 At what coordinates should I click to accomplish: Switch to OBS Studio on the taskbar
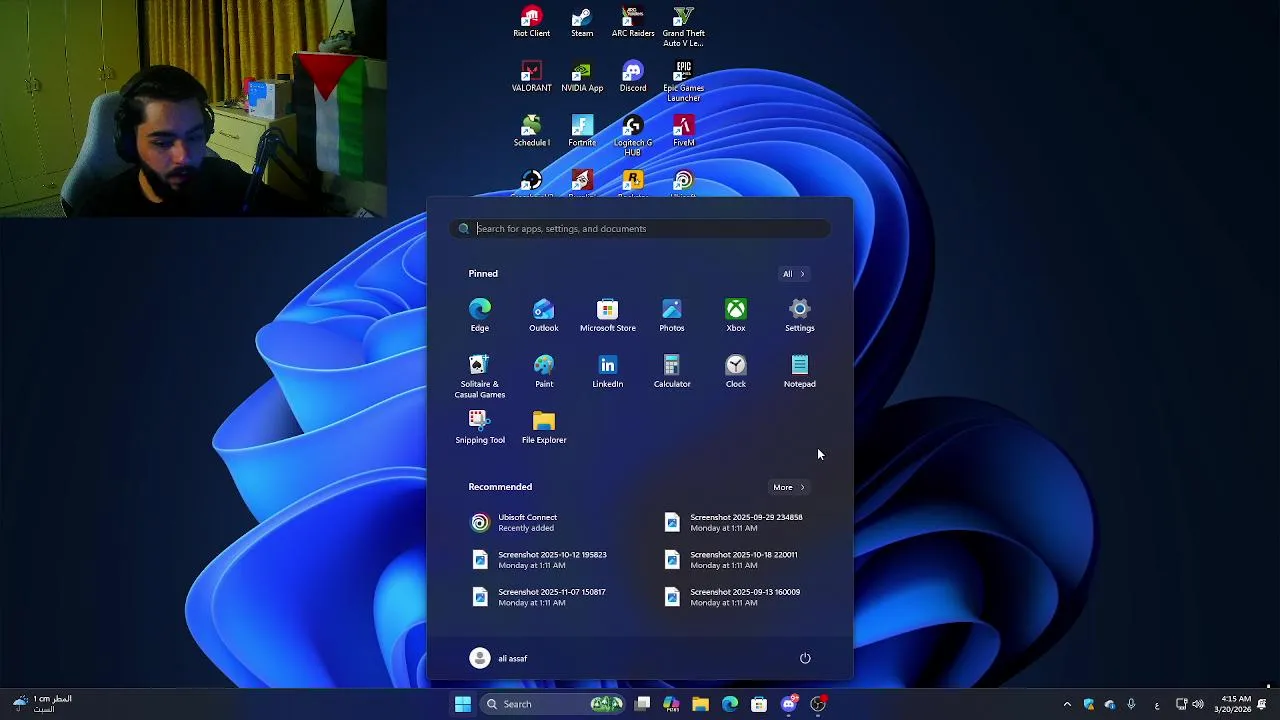(x=818, y=704)
